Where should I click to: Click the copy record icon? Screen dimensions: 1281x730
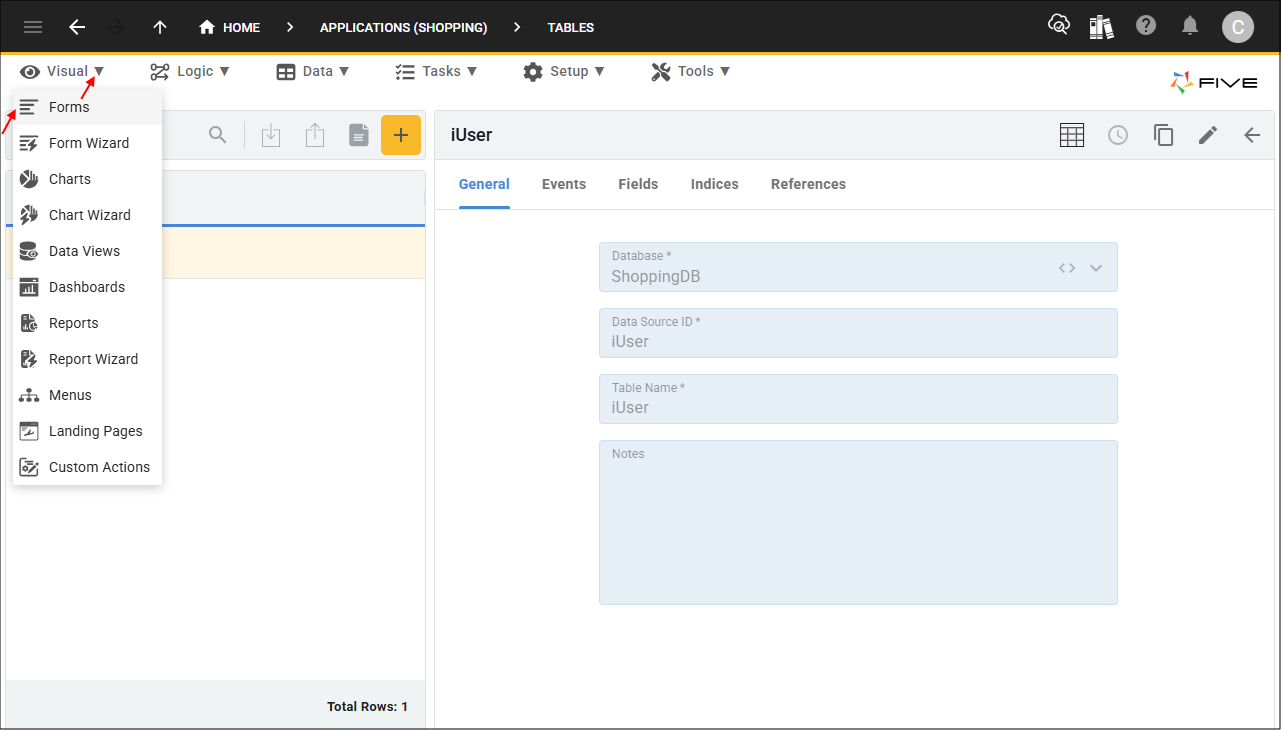click(1163, 135)
